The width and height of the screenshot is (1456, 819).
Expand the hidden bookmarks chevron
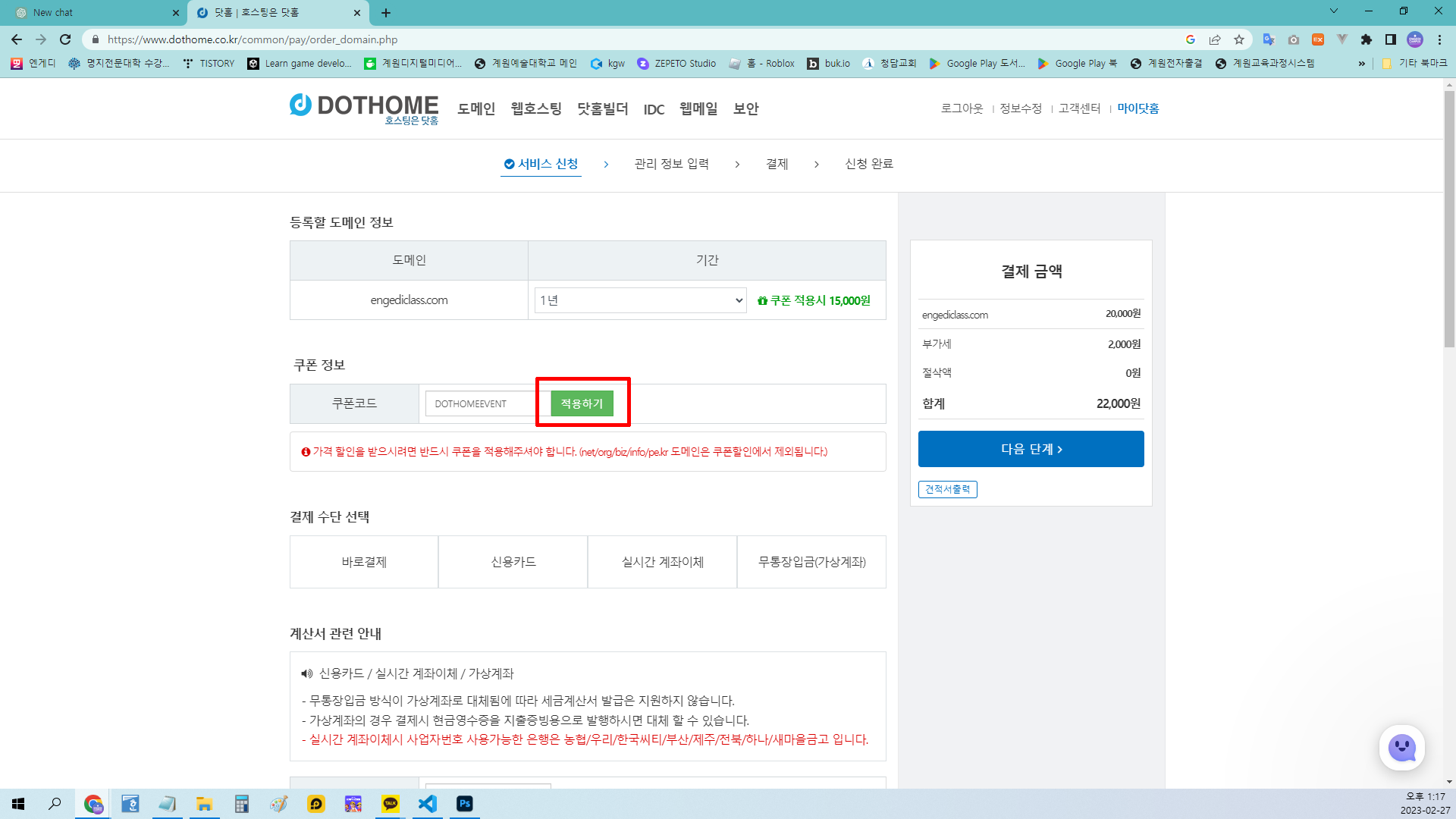(x=1361, y=63)
